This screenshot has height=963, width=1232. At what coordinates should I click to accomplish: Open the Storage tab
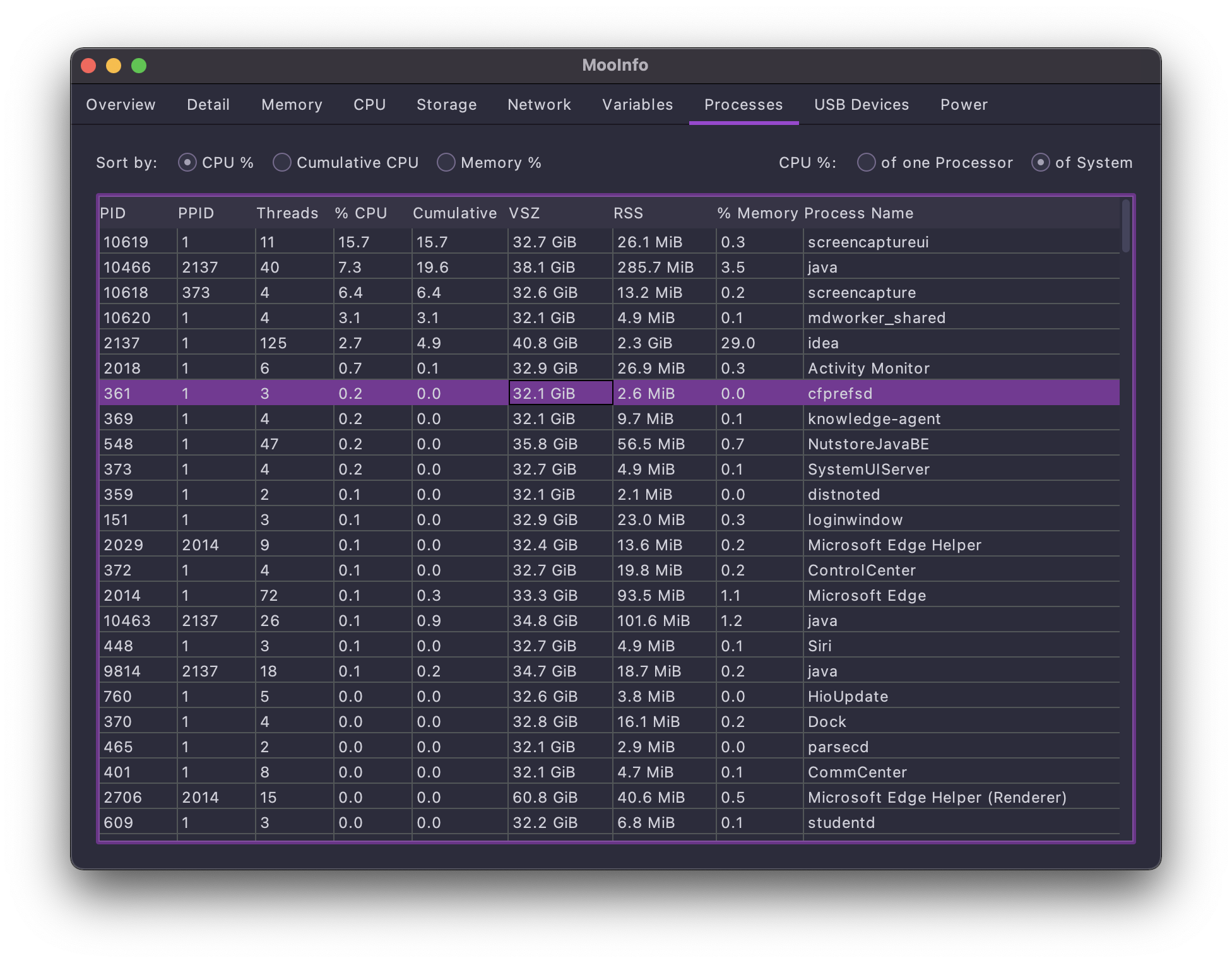point(446,105)
